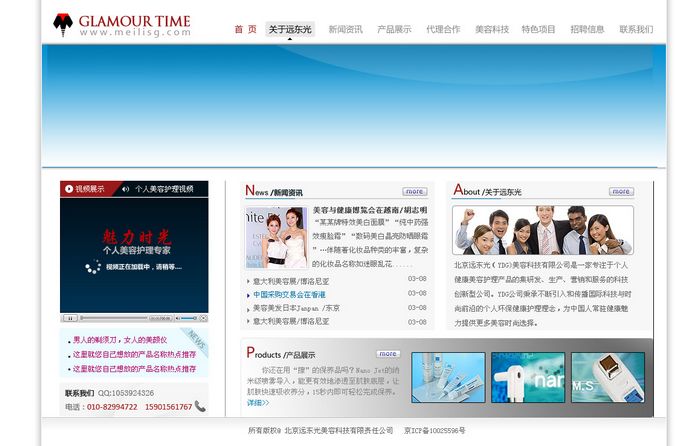Select 产品展示 in the navigation bar
Screen dimensions: 700x446
[394, 30]
